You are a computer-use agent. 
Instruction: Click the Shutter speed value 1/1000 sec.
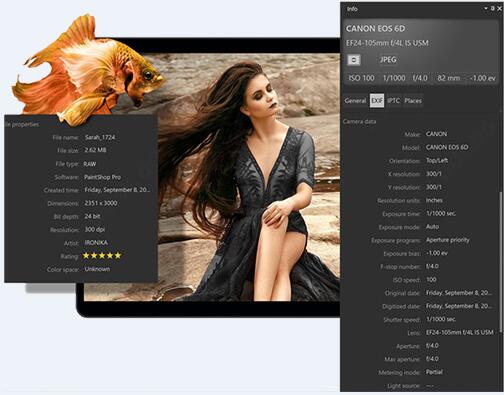coord(441,319)
